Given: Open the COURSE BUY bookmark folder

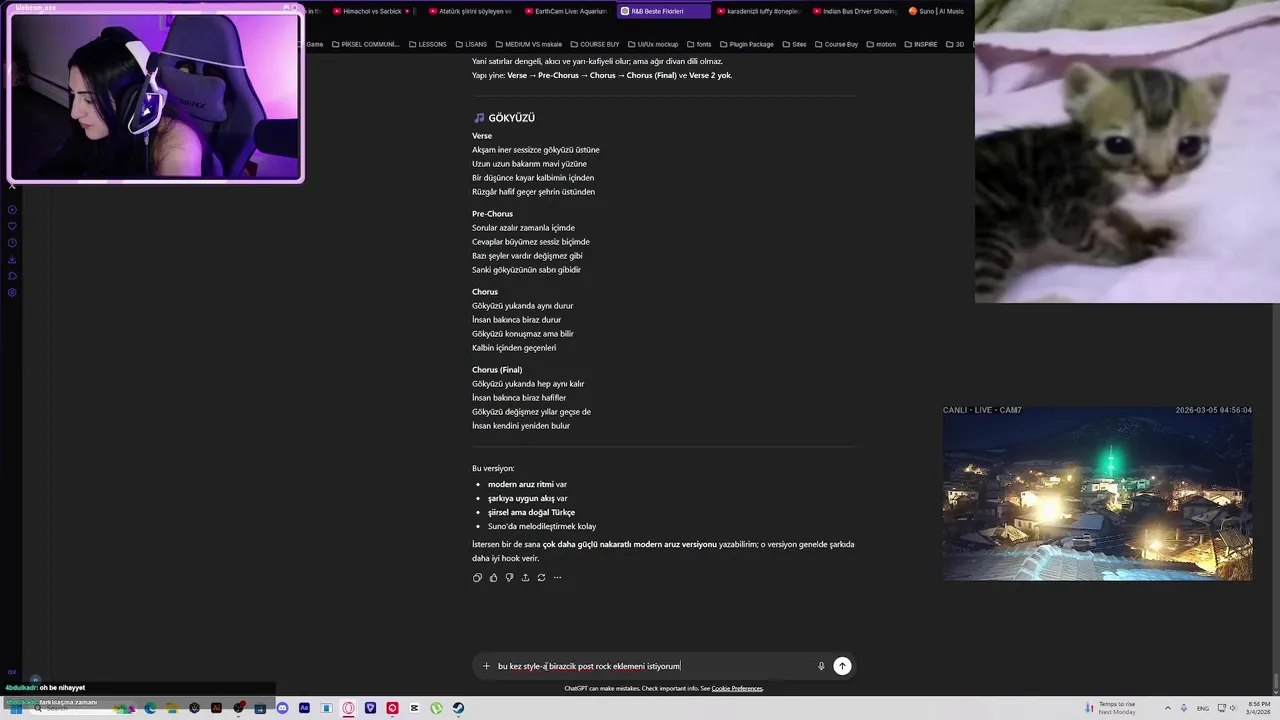Looking at the screenshot, I should (x=594, y=44).
